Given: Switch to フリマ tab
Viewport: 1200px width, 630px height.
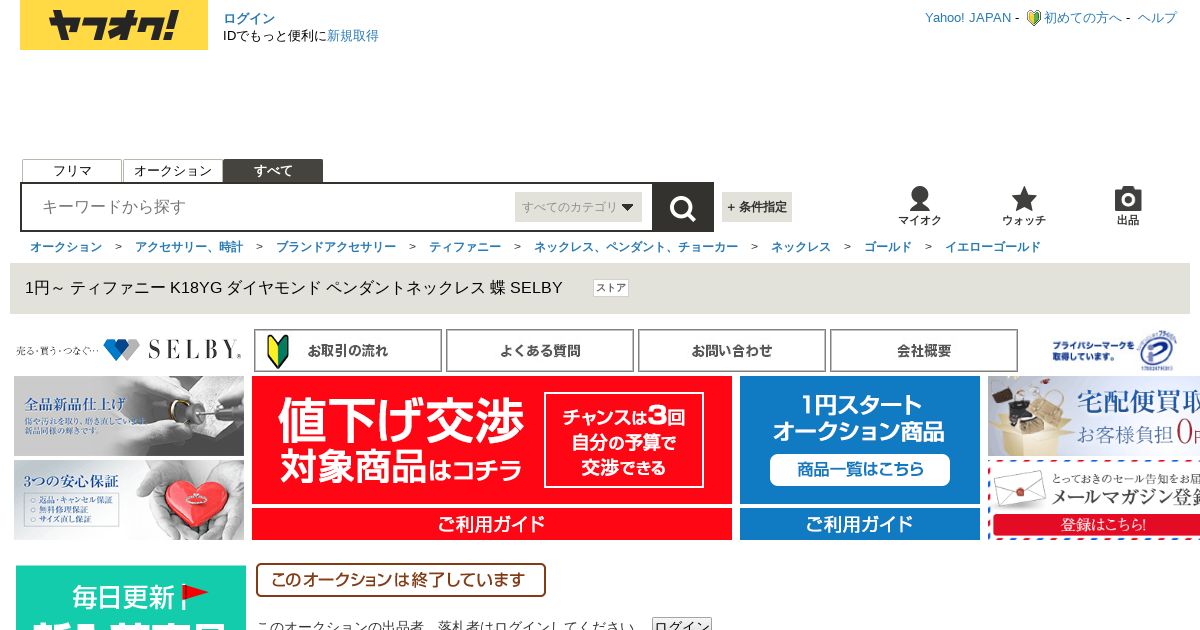Looking at the screenshot, I should (x=72, y=171).
